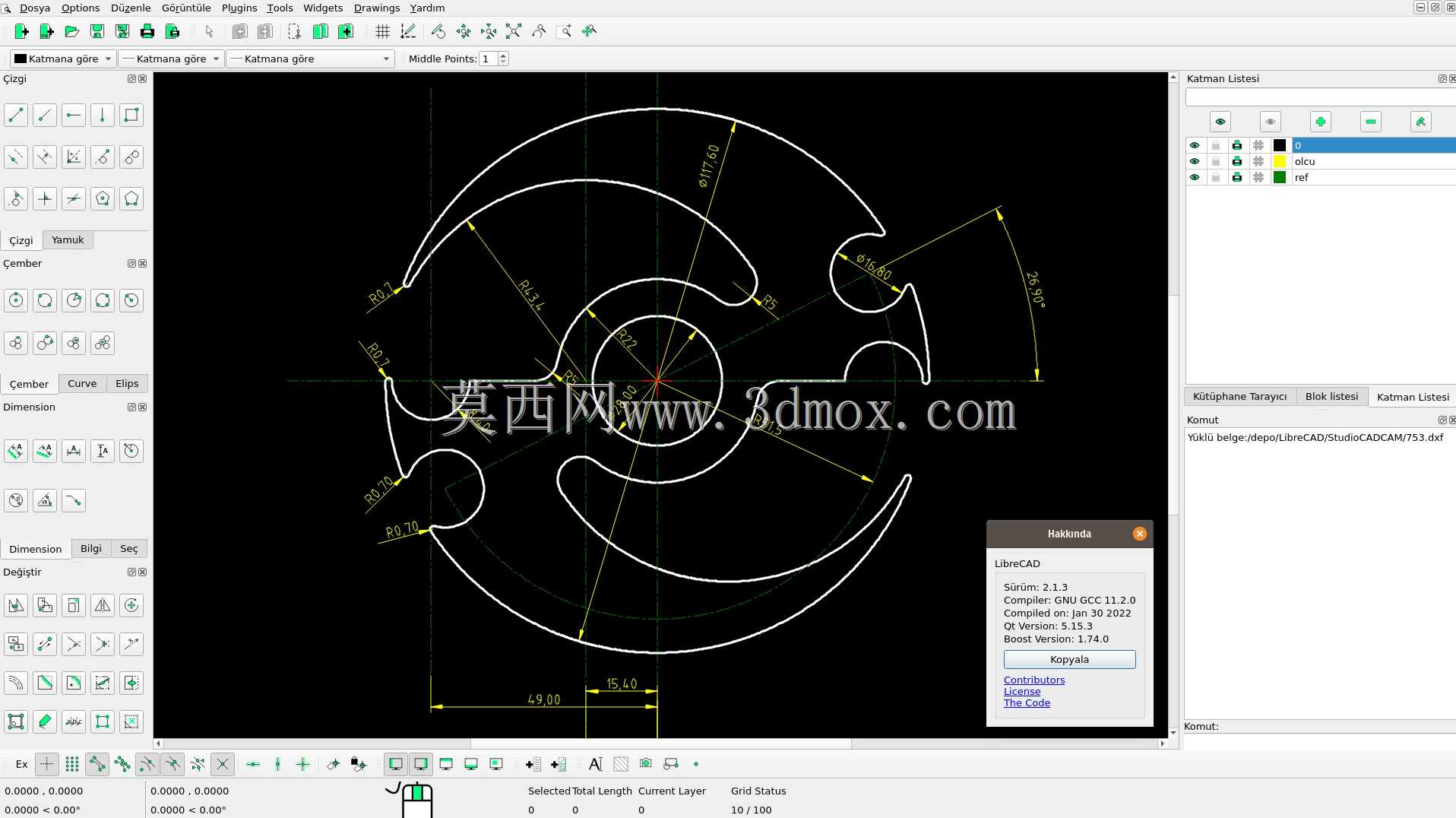1456x818 pixels.
Task: Select the rectangle line tool
Action: pyautogui.click(x=131, y=116)
